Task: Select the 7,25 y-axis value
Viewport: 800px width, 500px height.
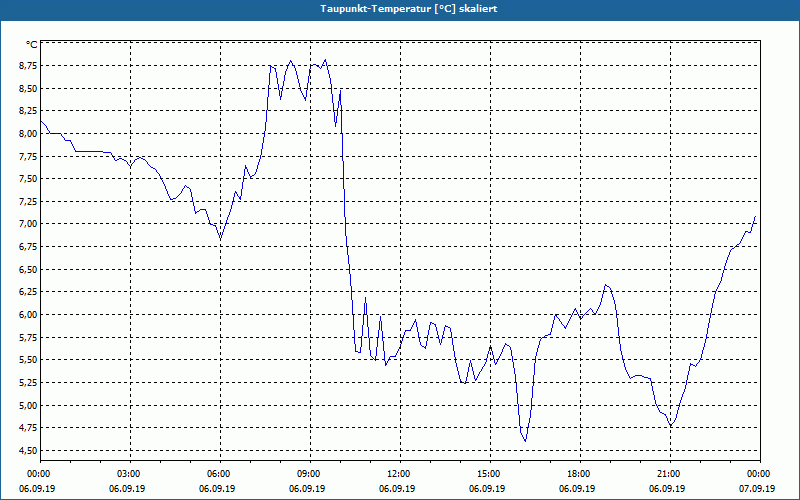Action: (x=28, y=202)
